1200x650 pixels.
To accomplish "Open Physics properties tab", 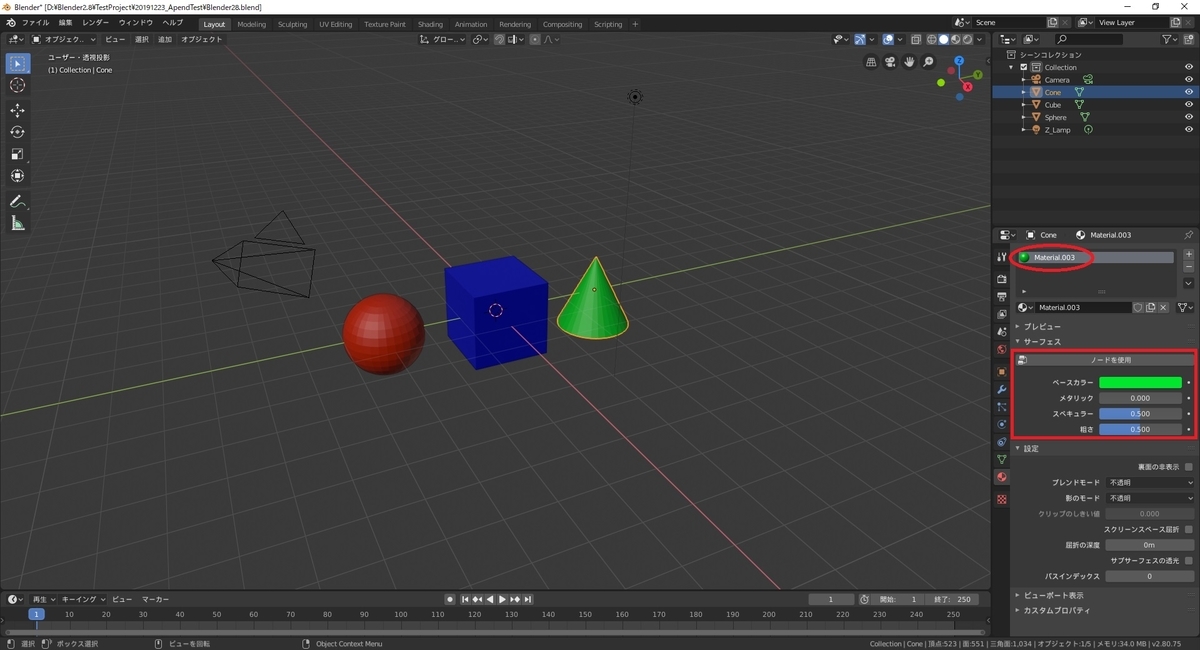I will 1002,424.
